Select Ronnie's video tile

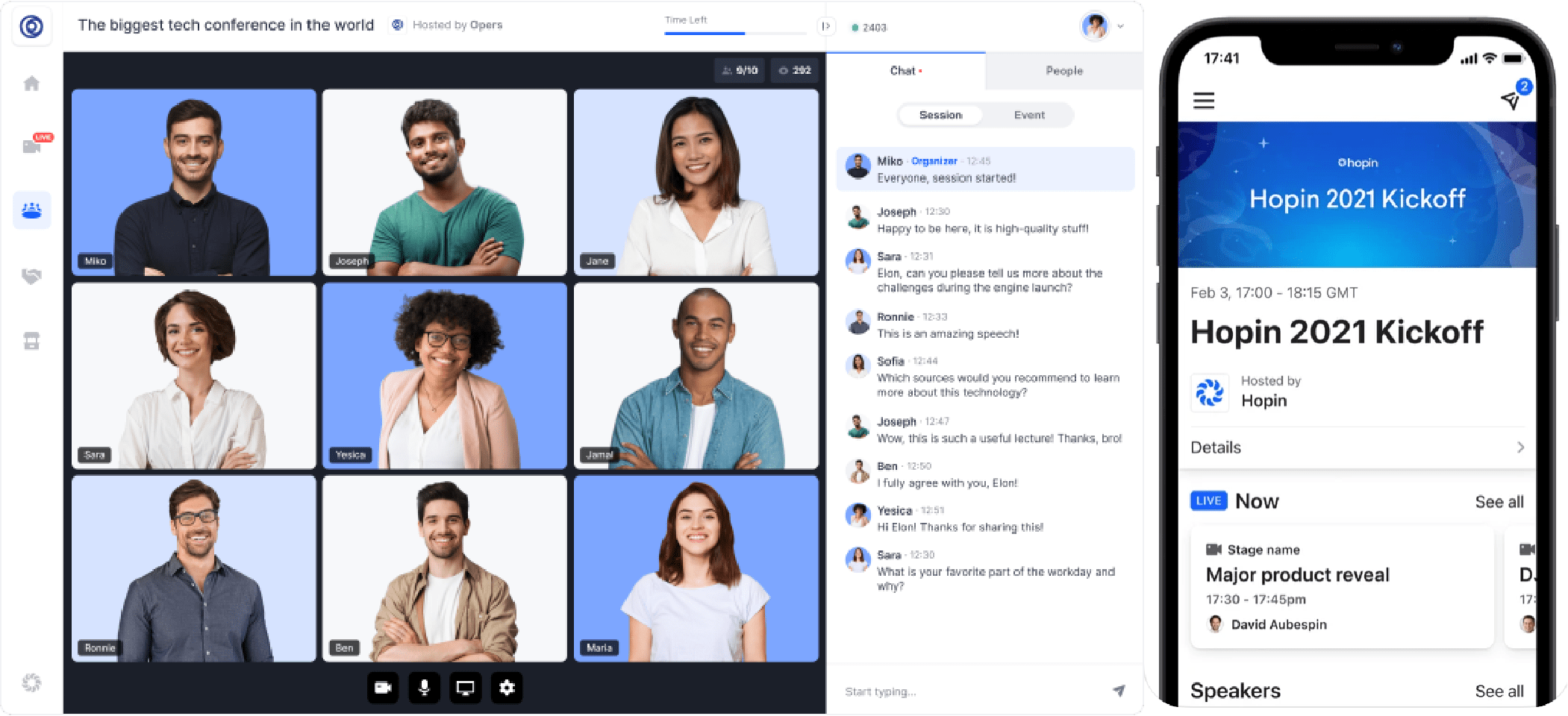coord(194,569)
